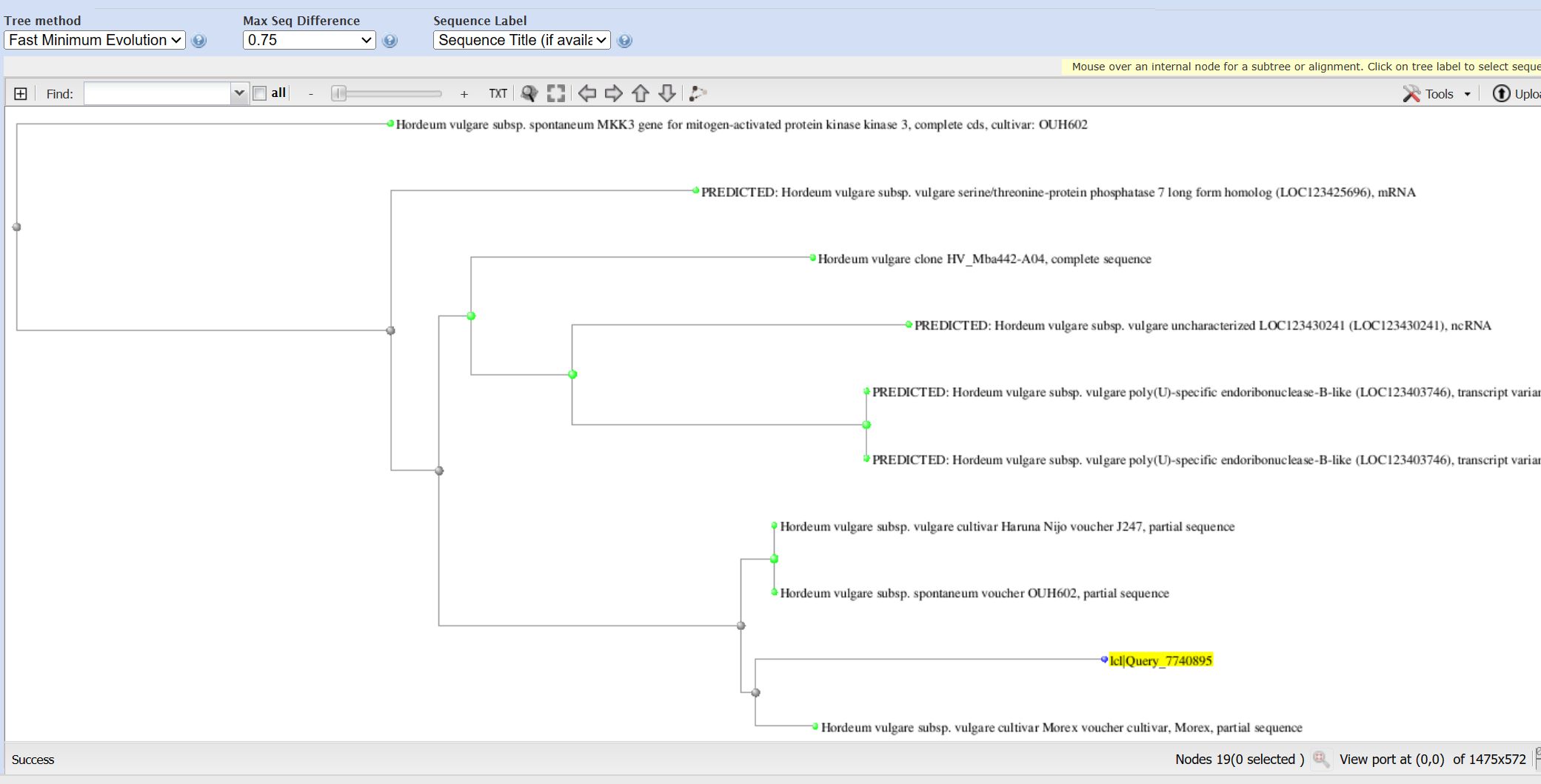The width and height of the screenshot is (1541, 784).
Task: Click the 'Max Seq Difference' heading label
Action: coord(301,21)
